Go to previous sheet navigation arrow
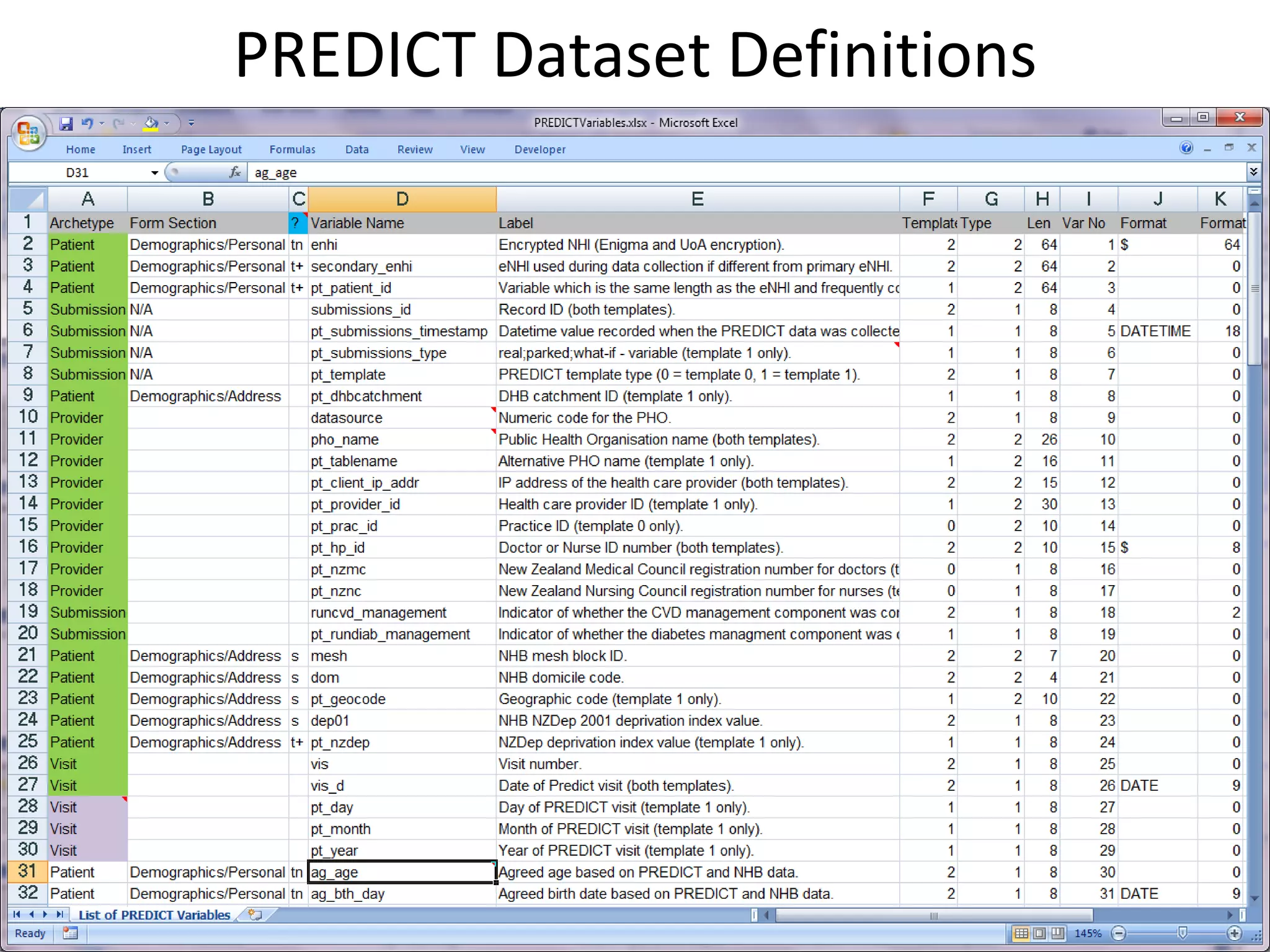Image resolution: width=1270 pixels, height=952 pixels. tap(31, 914)
